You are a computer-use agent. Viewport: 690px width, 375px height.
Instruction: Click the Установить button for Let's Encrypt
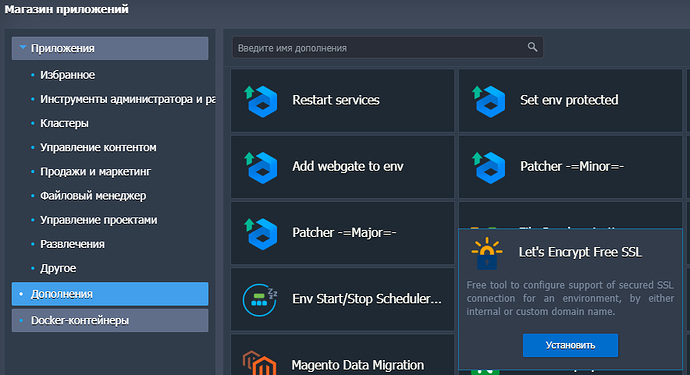click(570, 345)
